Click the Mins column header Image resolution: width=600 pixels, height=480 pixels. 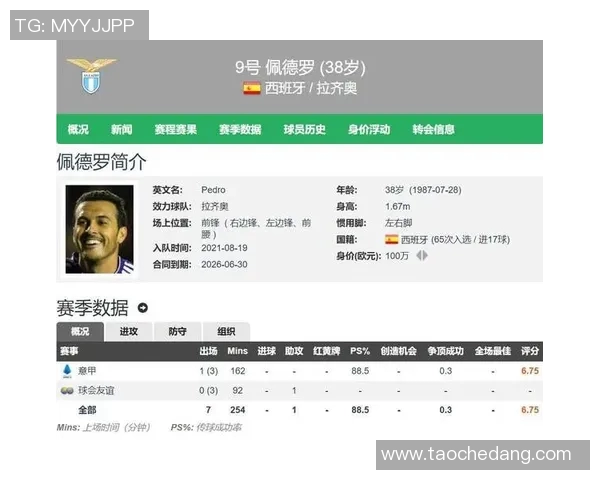point(238,351)
